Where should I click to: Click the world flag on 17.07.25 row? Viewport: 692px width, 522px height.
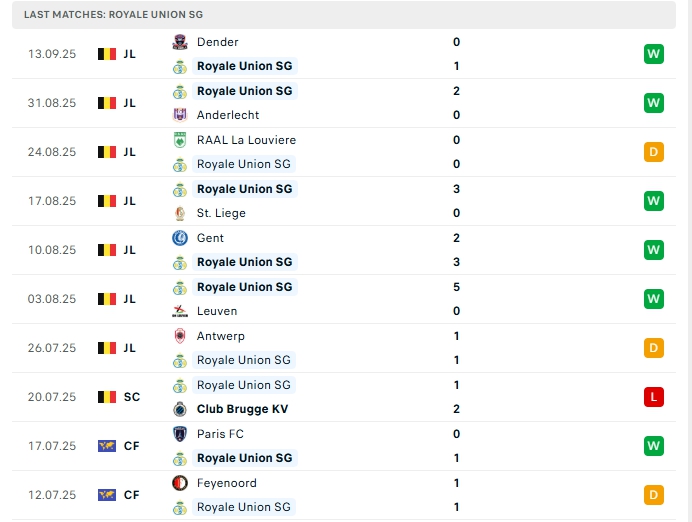pyautogui.click(x=107, y=446)
